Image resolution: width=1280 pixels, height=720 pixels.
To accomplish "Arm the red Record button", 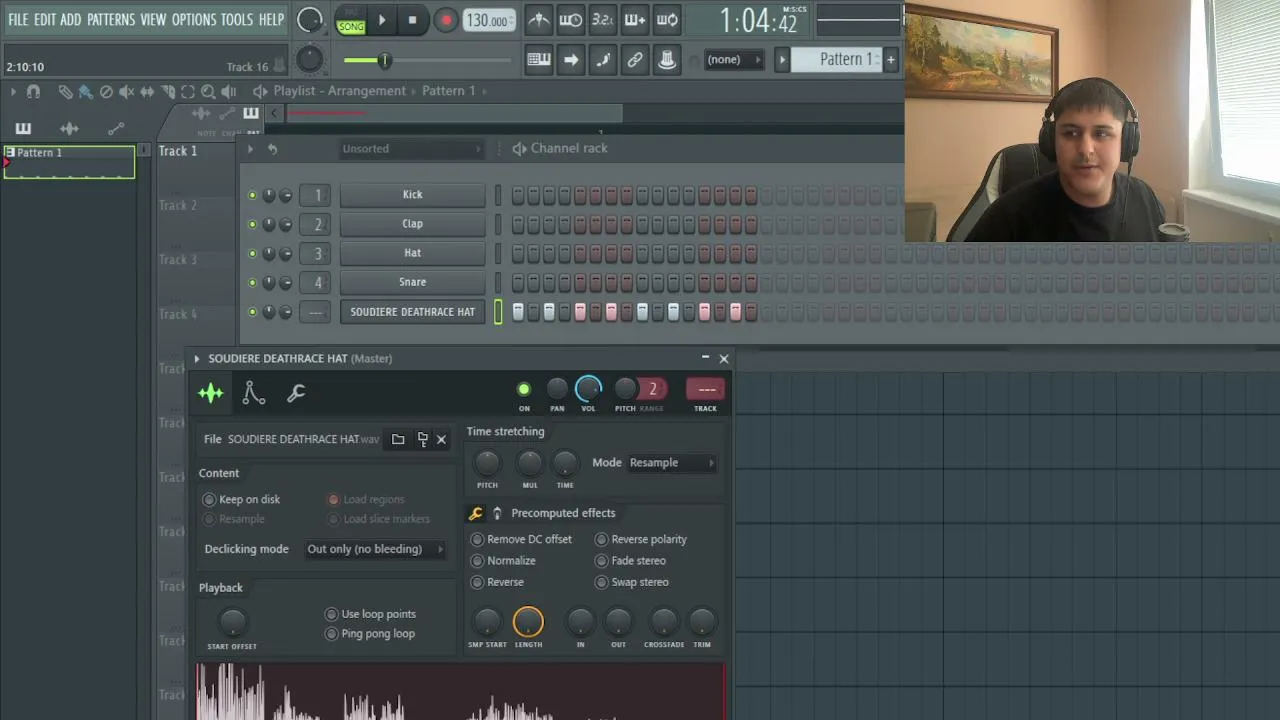I will click(x=446, y=20).
